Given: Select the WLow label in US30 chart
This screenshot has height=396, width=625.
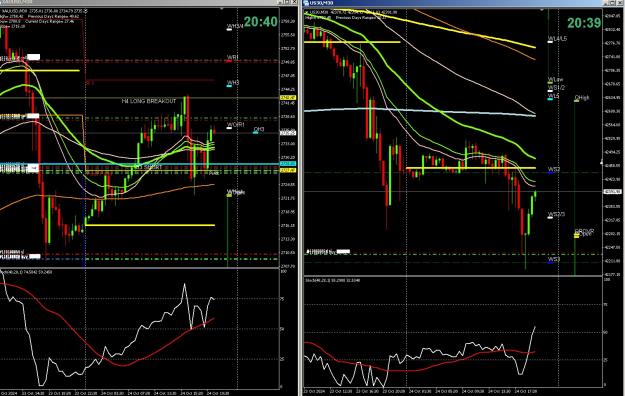Looking at the screenshot, I should pyautogui.click(x=555, y=80).
